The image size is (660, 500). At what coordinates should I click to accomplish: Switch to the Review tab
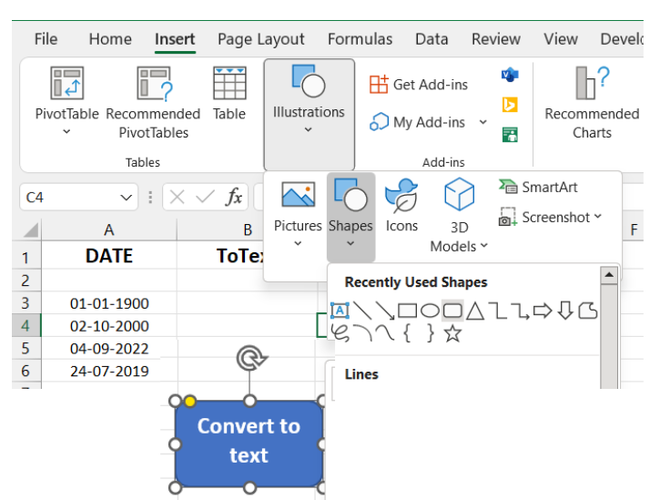[496, 39]
